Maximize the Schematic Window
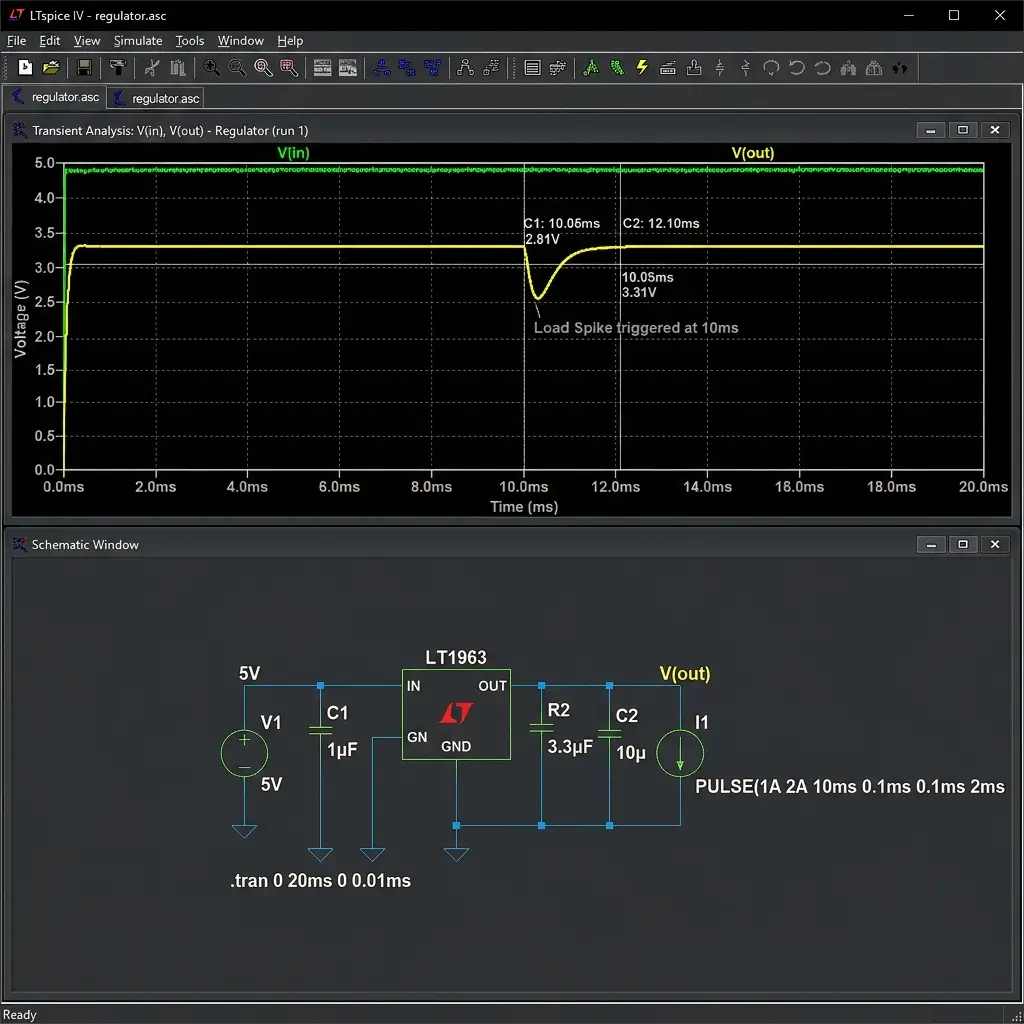 [x=963, y=544]
